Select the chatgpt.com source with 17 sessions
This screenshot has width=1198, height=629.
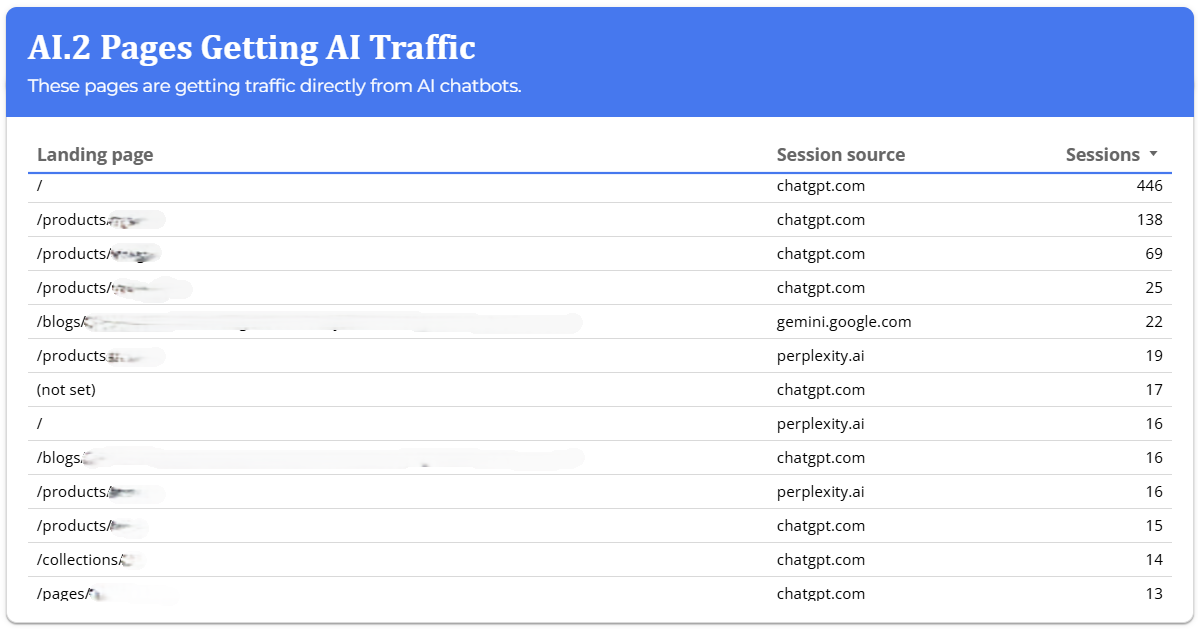coord(820,390)
